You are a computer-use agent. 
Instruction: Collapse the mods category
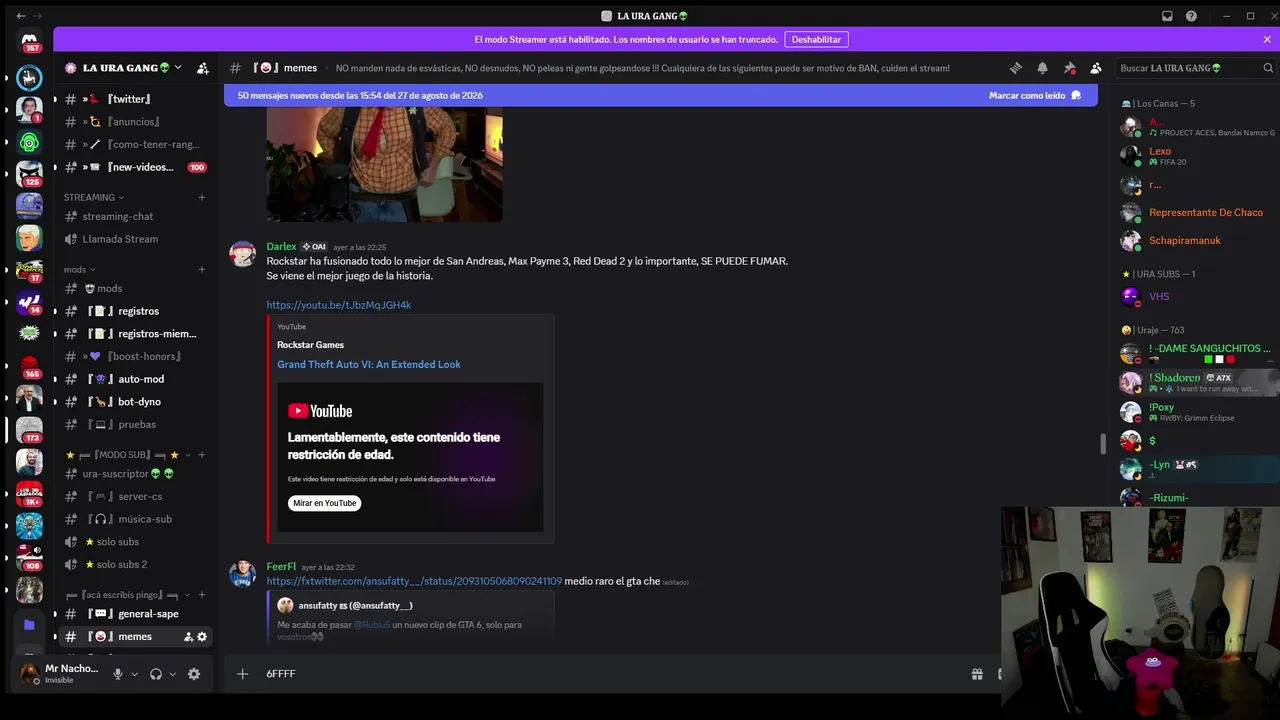[x=80, y=269]
